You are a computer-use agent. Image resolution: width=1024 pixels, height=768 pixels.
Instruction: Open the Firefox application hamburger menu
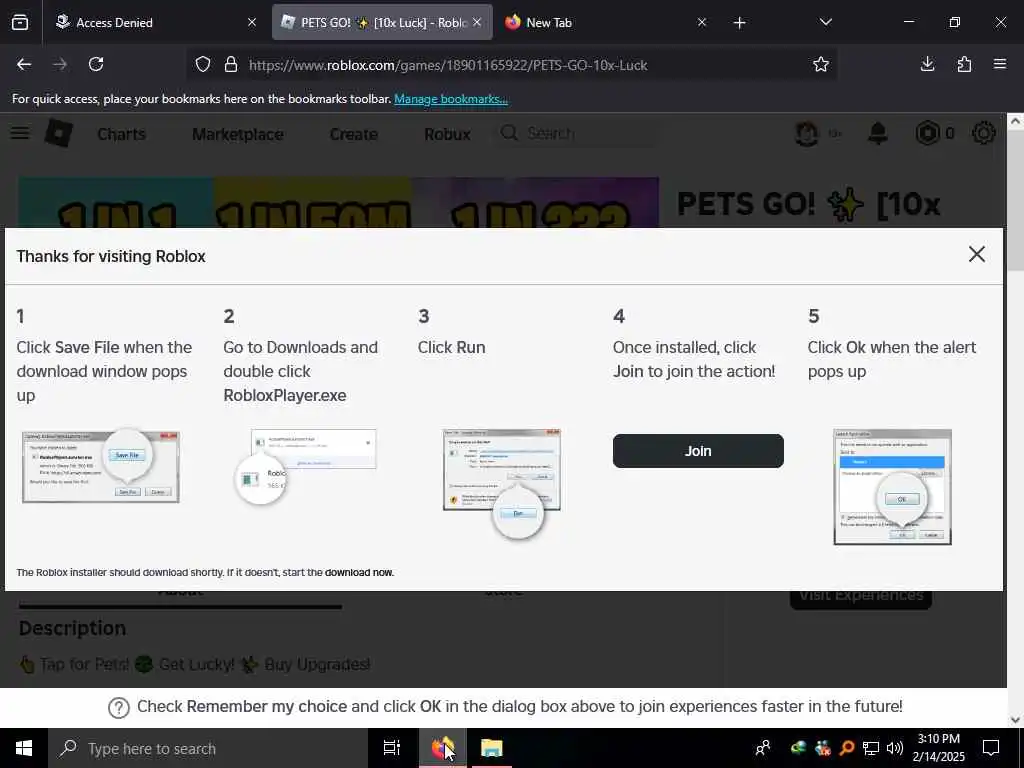click(x=1000, y=64)
